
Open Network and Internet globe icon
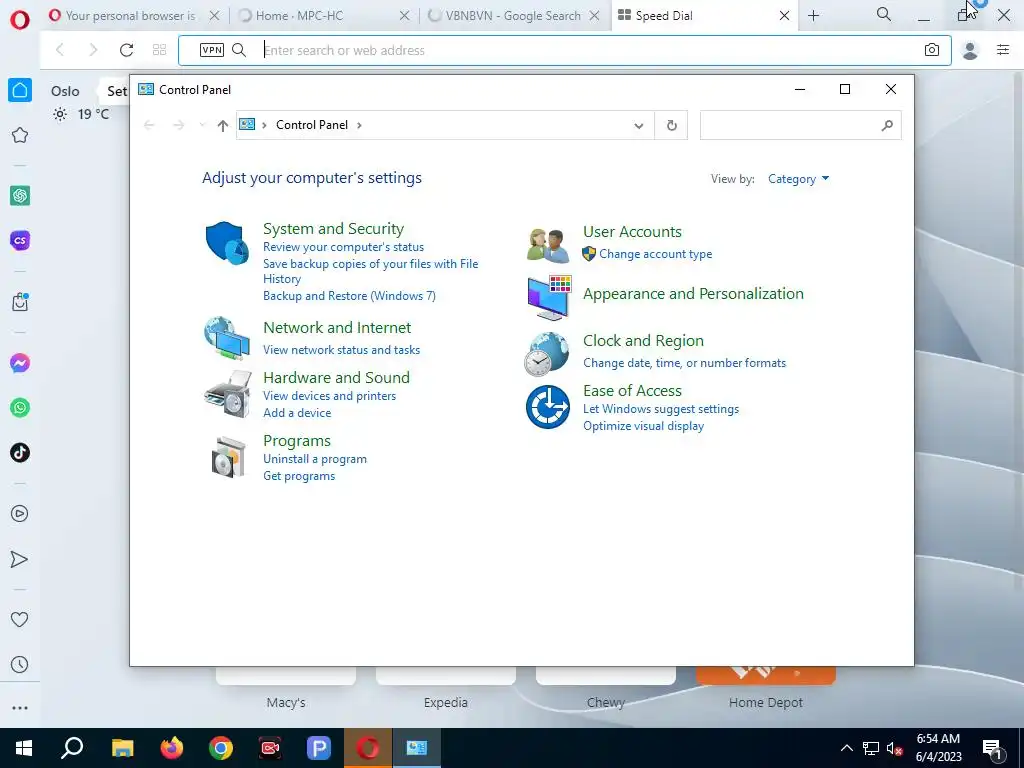[x=227, y=338]
